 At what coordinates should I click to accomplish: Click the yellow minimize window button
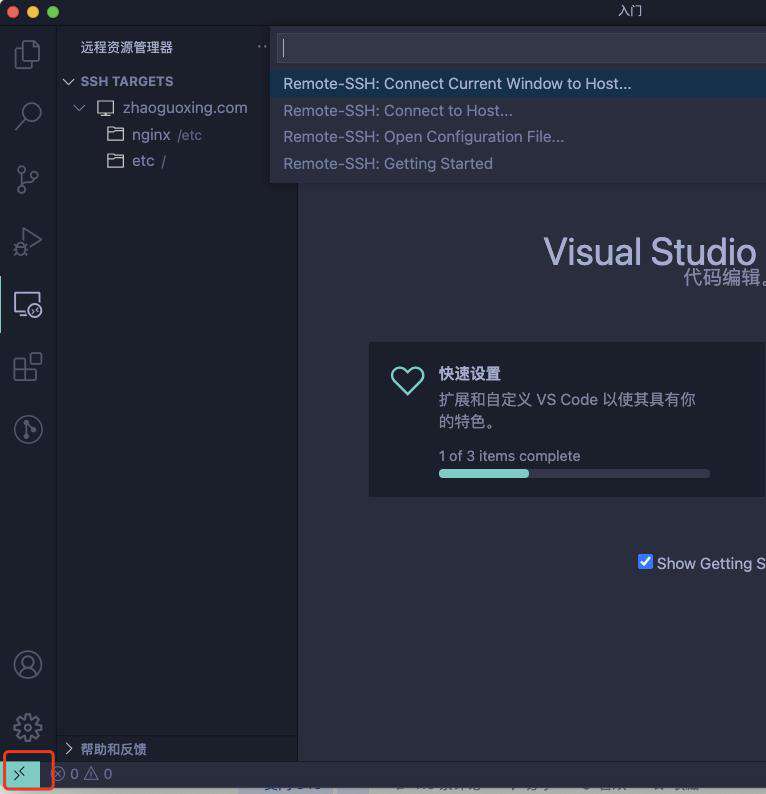(x=33, y=12)
